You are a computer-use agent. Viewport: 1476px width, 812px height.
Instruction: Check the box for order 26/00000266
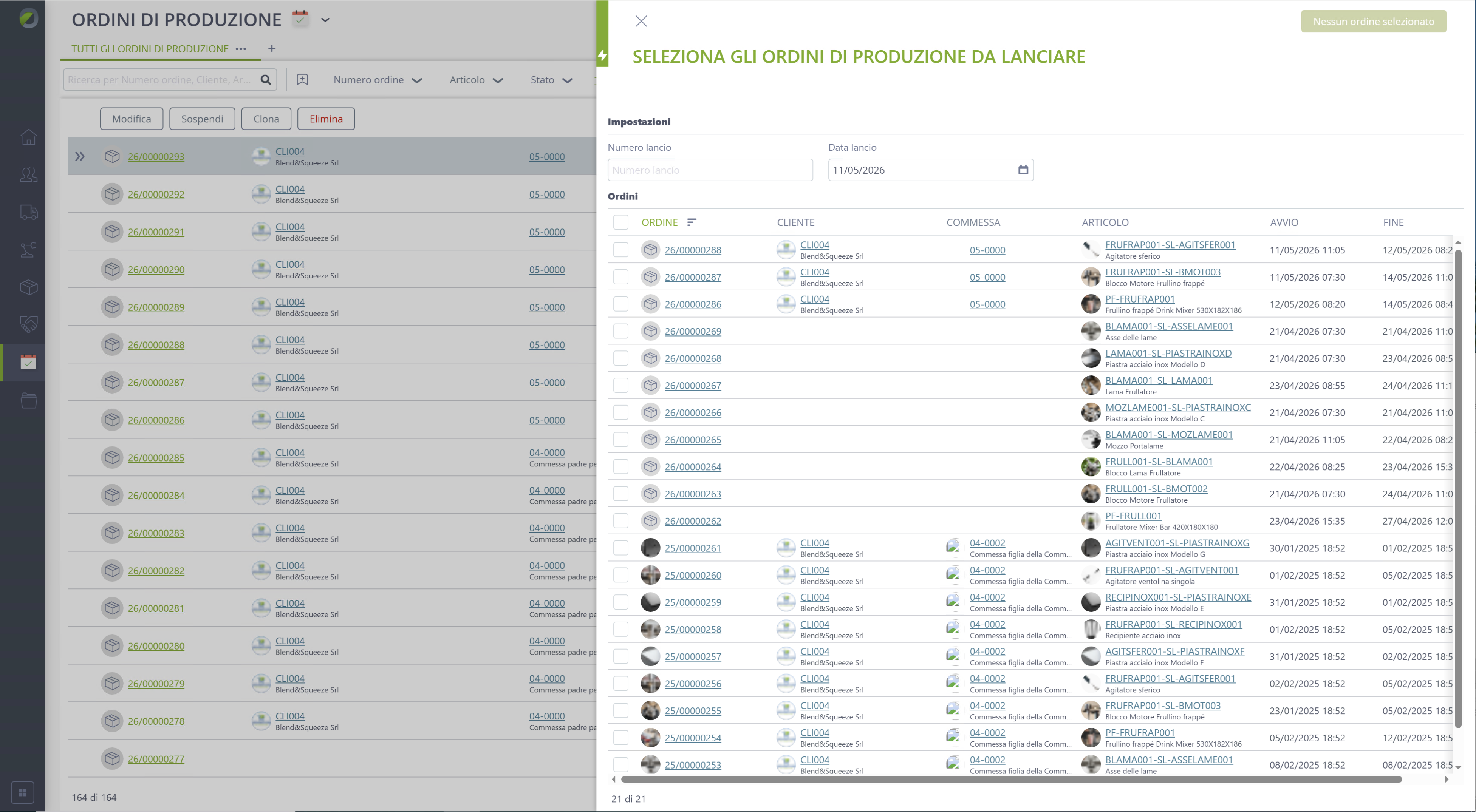pos(621,412)
